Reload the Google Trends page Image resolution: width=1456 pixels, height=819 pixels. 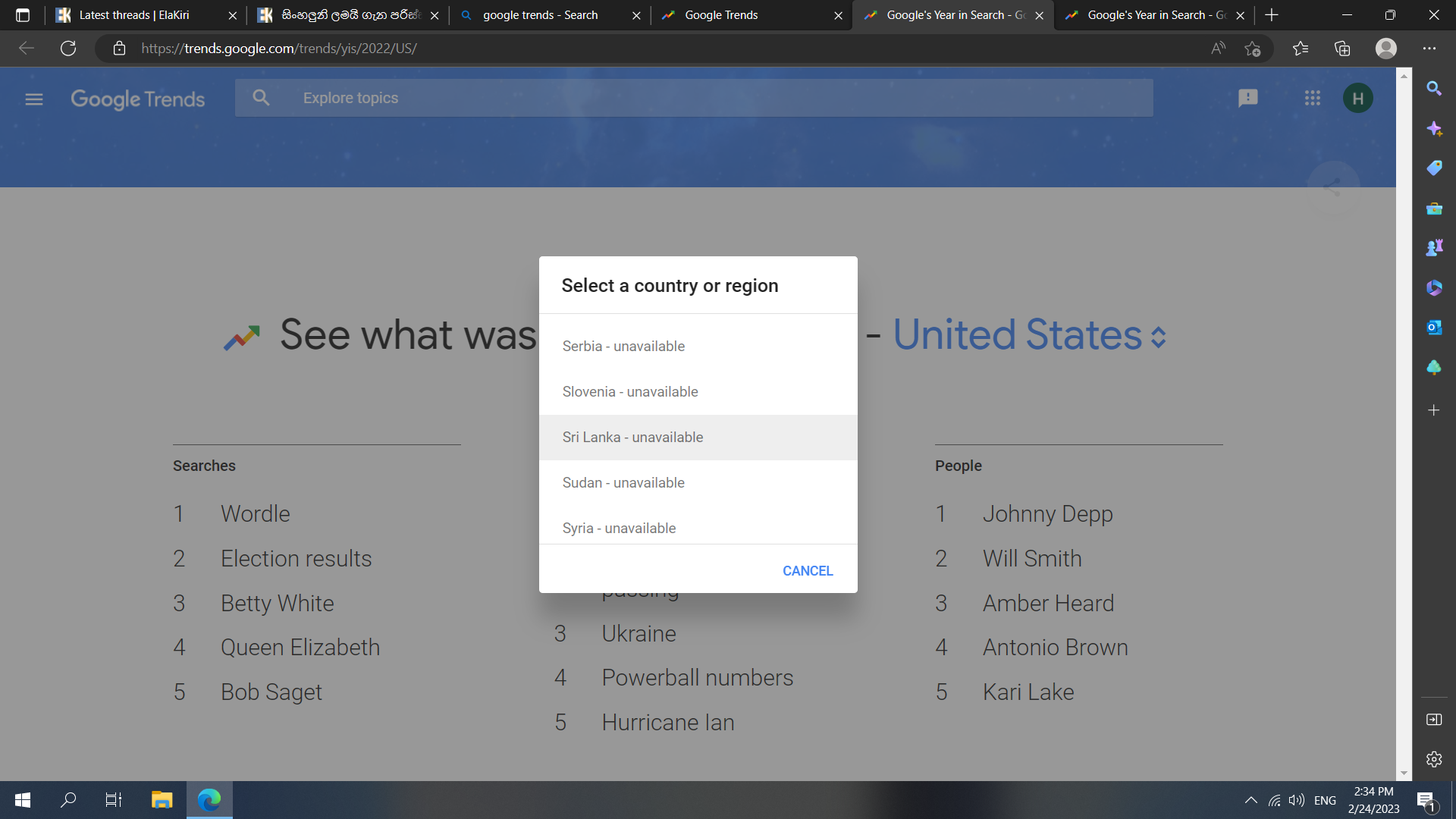click(x=68, y=49)
